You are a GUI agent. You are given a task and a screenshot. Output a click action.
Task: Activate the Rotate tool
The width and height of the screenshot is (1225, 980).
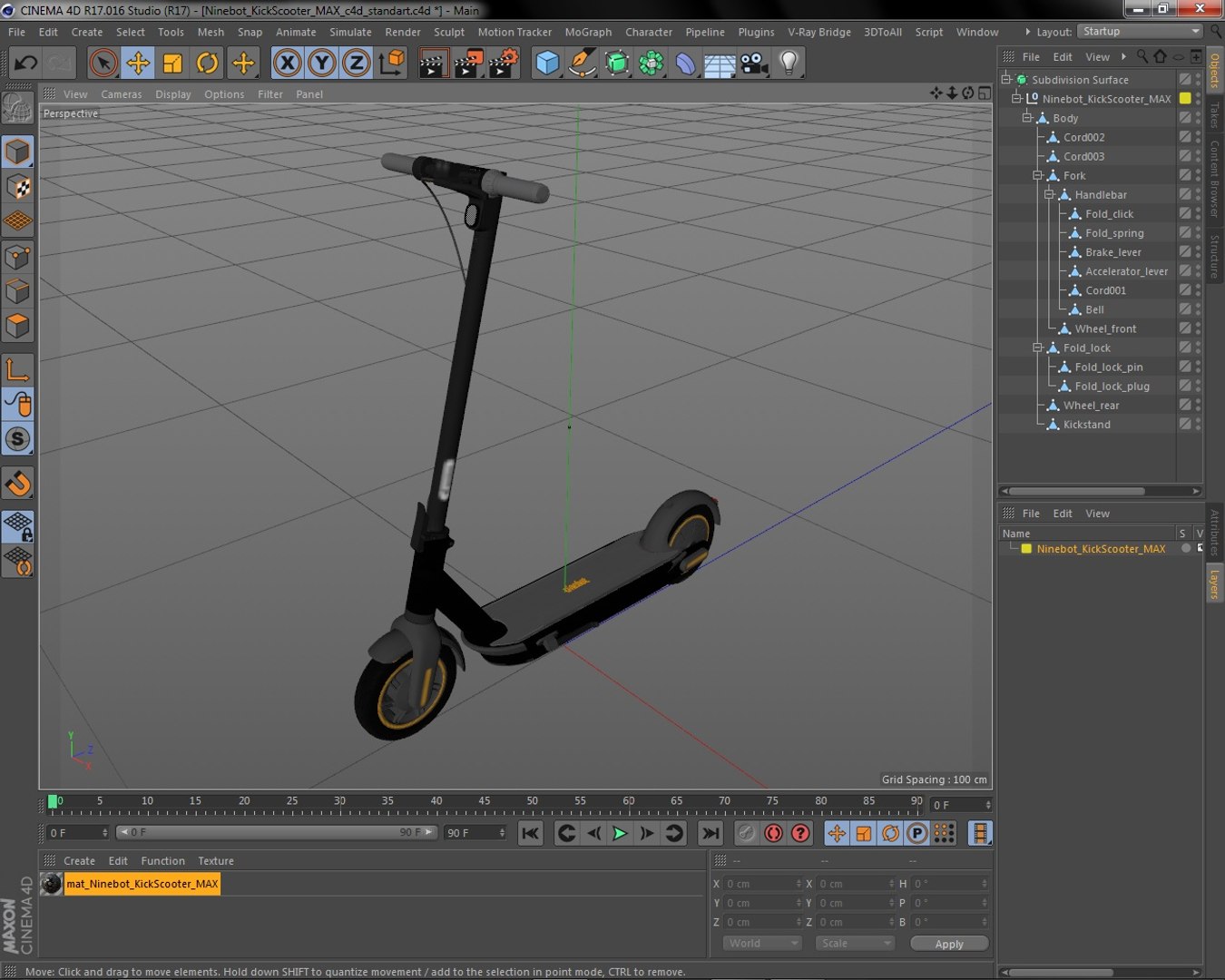pyautogui.click(x=207, y=63)
